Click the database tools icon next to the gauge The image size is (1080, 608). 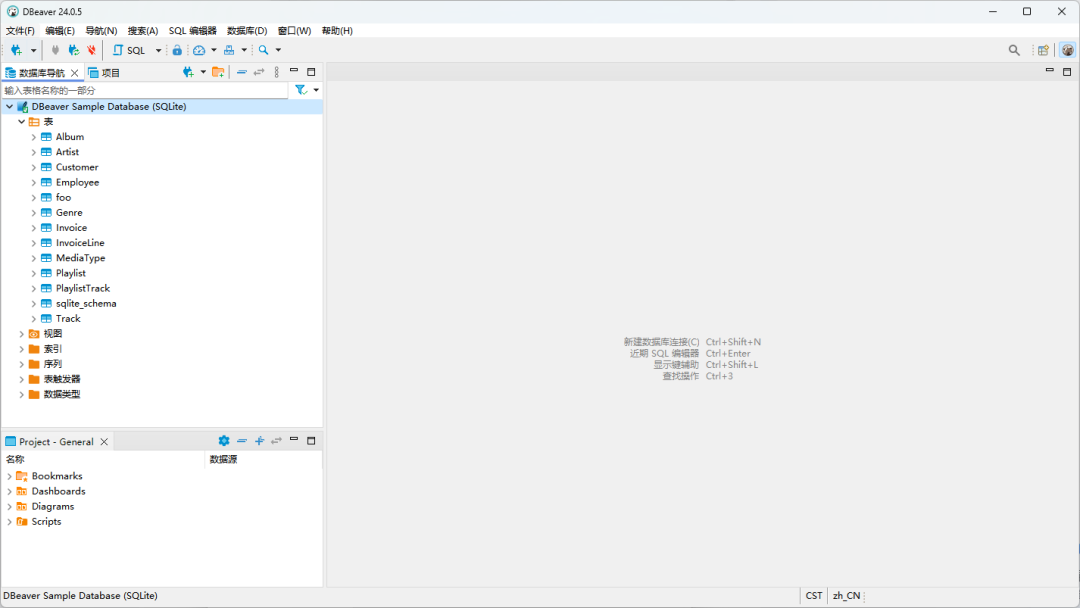click(229, 50)
